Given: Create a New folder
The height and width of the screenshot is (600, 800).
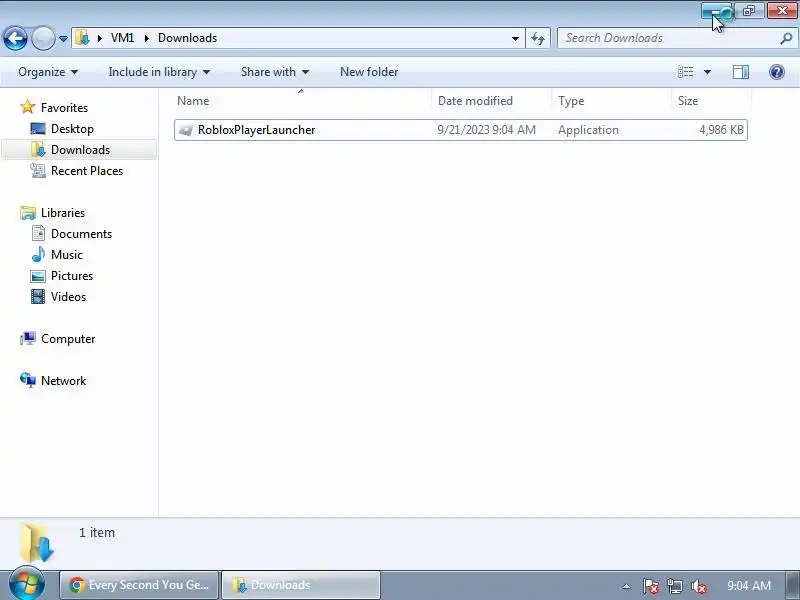Looking at the screenshot, I should tap(369, 72).
